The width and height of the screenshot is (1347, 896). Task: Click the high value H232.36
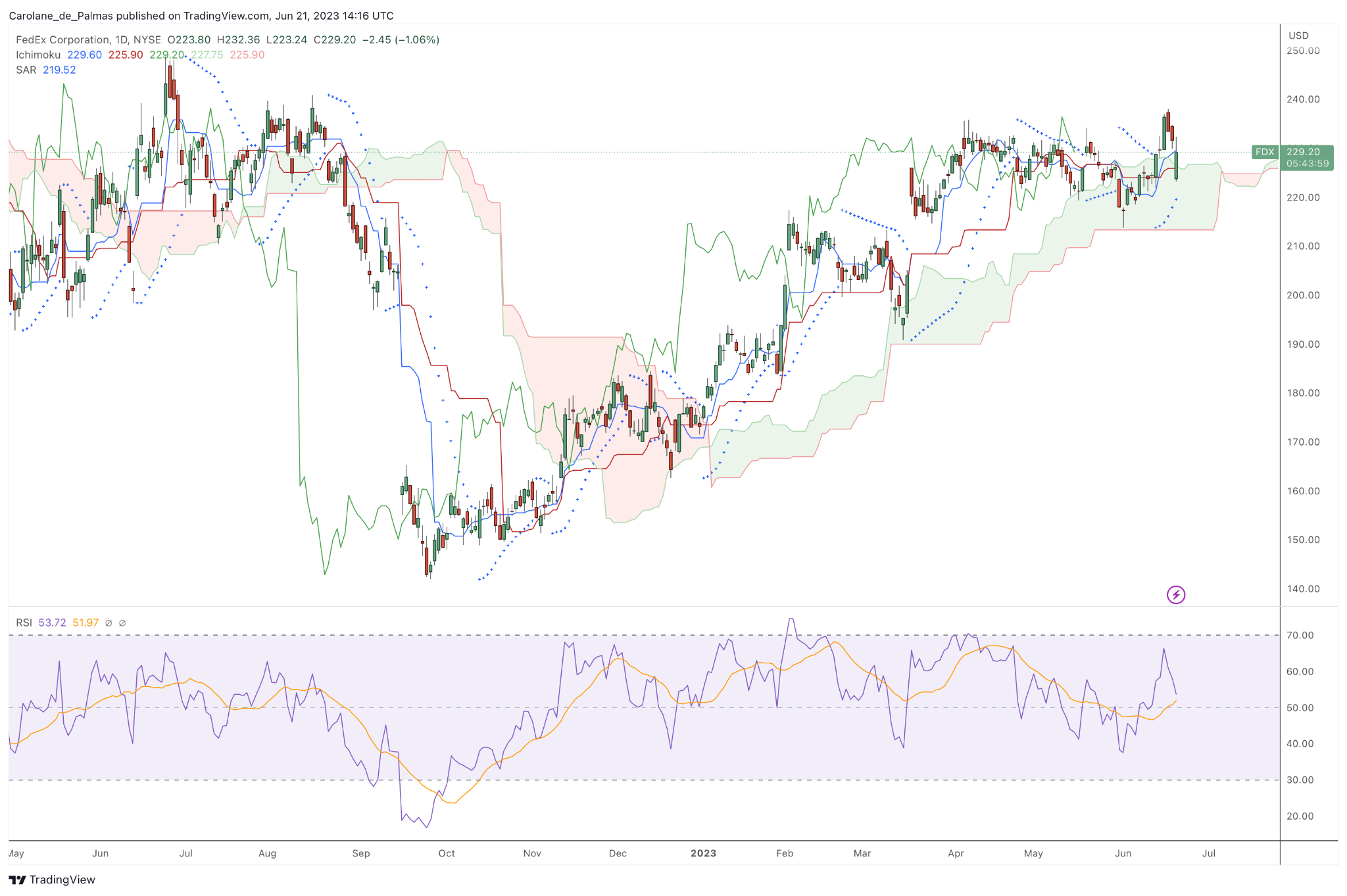coord(238,39)
